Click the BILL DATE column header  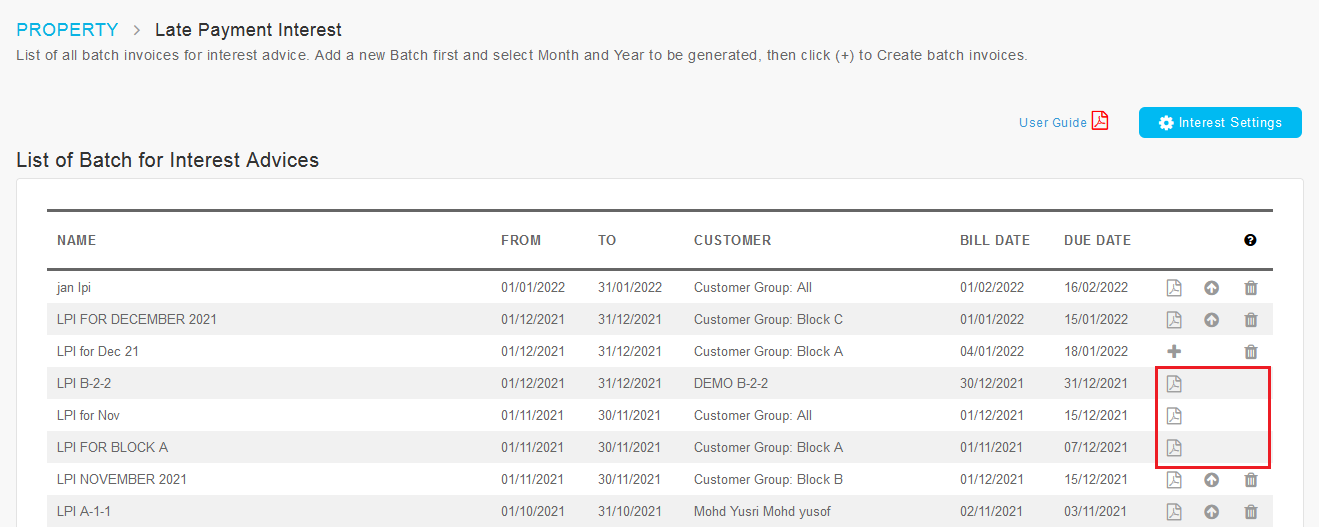[995, 240]
